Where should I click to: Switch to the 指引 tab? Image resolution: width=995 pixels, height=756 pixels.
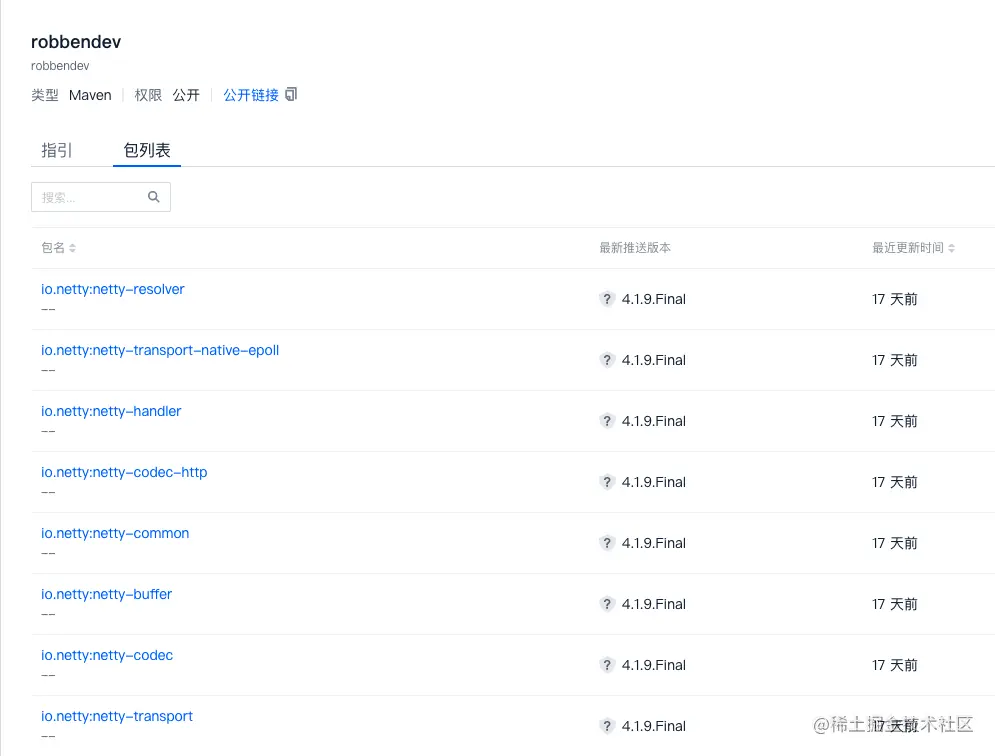point(57,150)
